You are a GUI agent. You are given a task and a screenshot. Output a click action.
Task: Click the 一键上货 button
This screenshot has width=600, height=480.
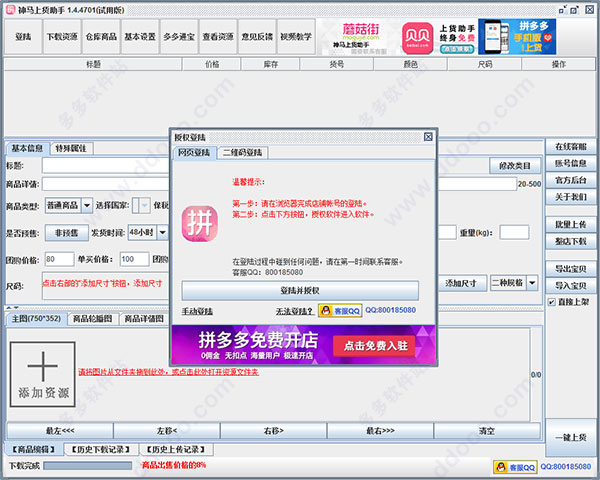click(571, 438)
